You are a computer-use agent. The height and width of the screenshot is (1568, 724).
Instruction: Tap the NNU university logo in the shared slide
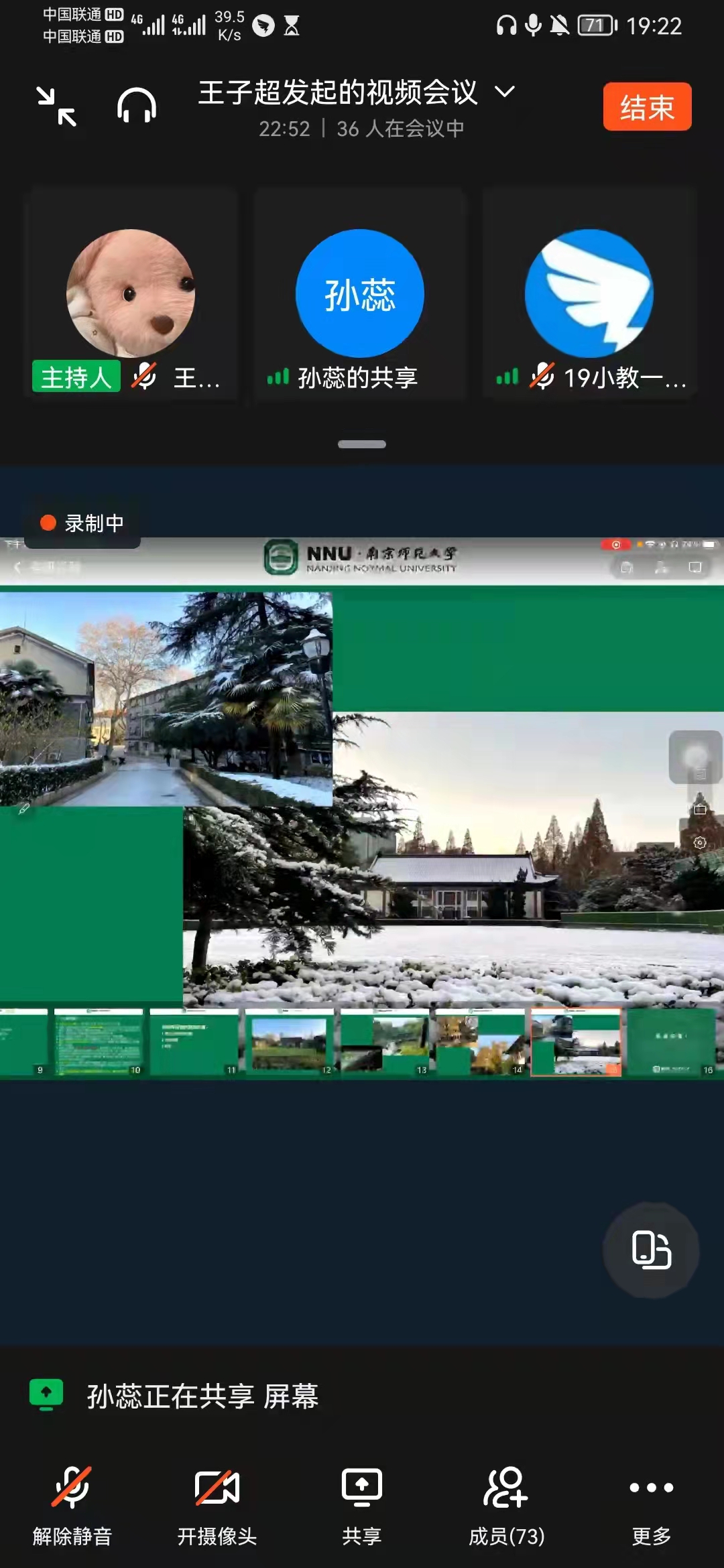tap(280, 558)
